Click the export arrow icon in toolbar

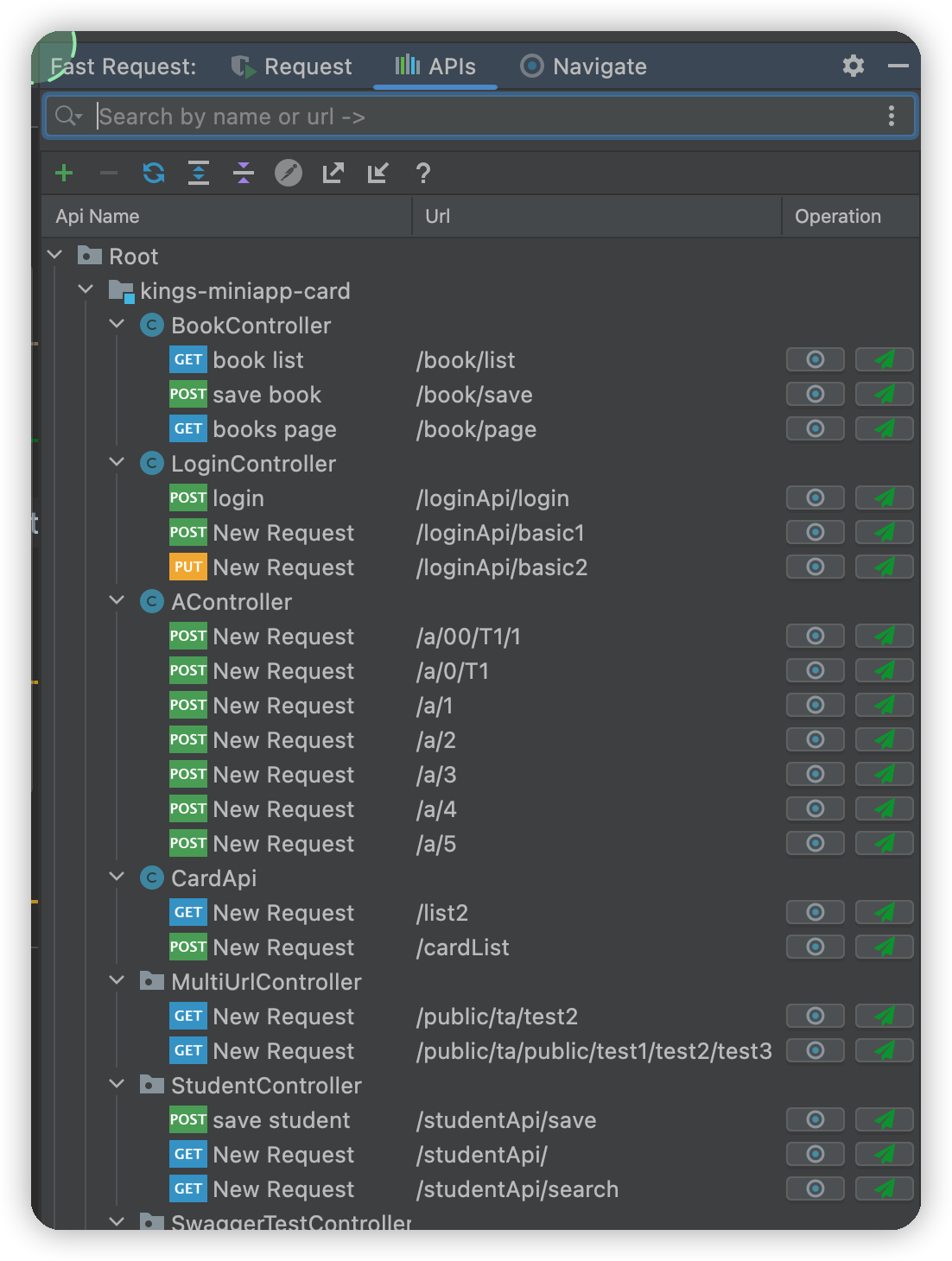coord(333,173)
